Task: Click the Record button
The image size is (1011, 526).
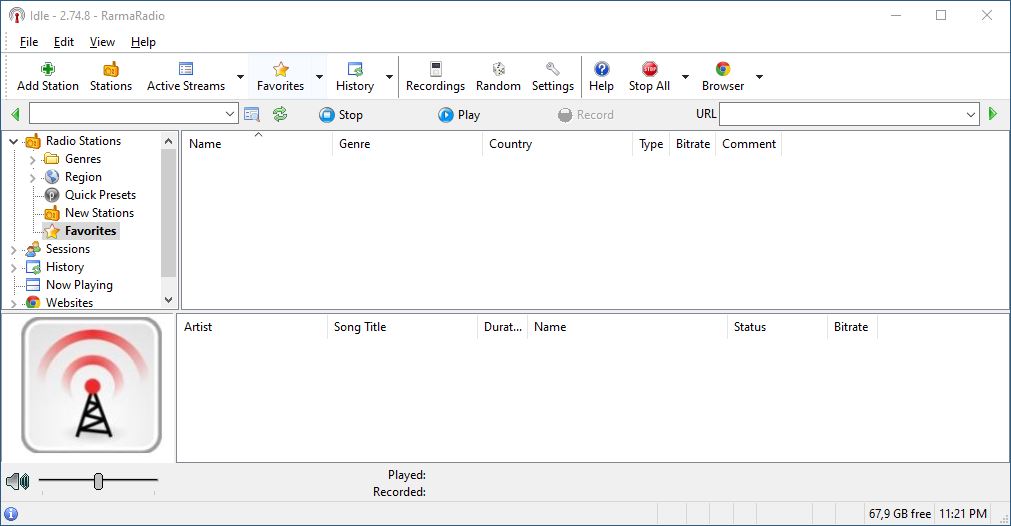Action: (x=585, y=115)
